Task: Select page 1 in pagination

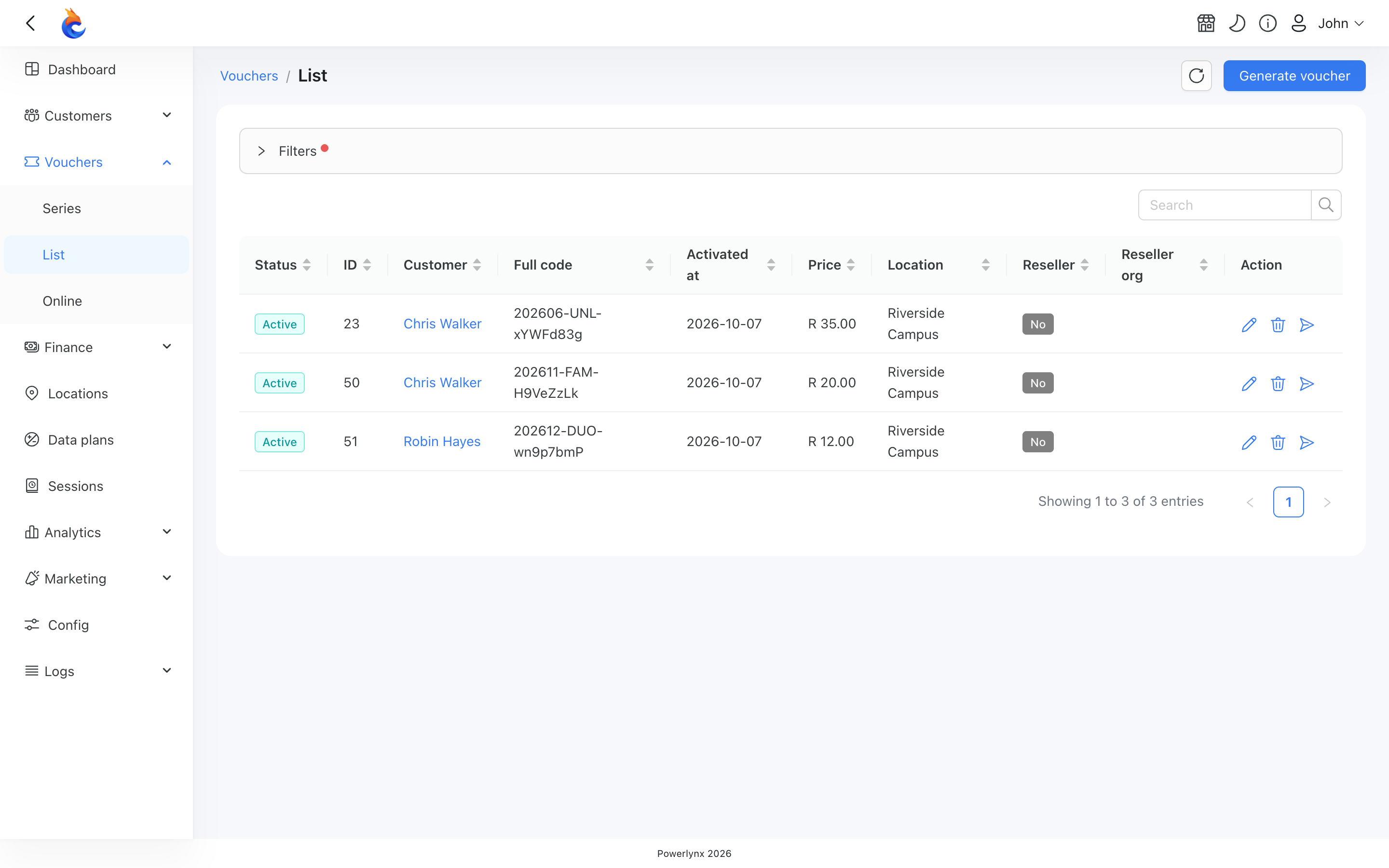Action: 1288,502
